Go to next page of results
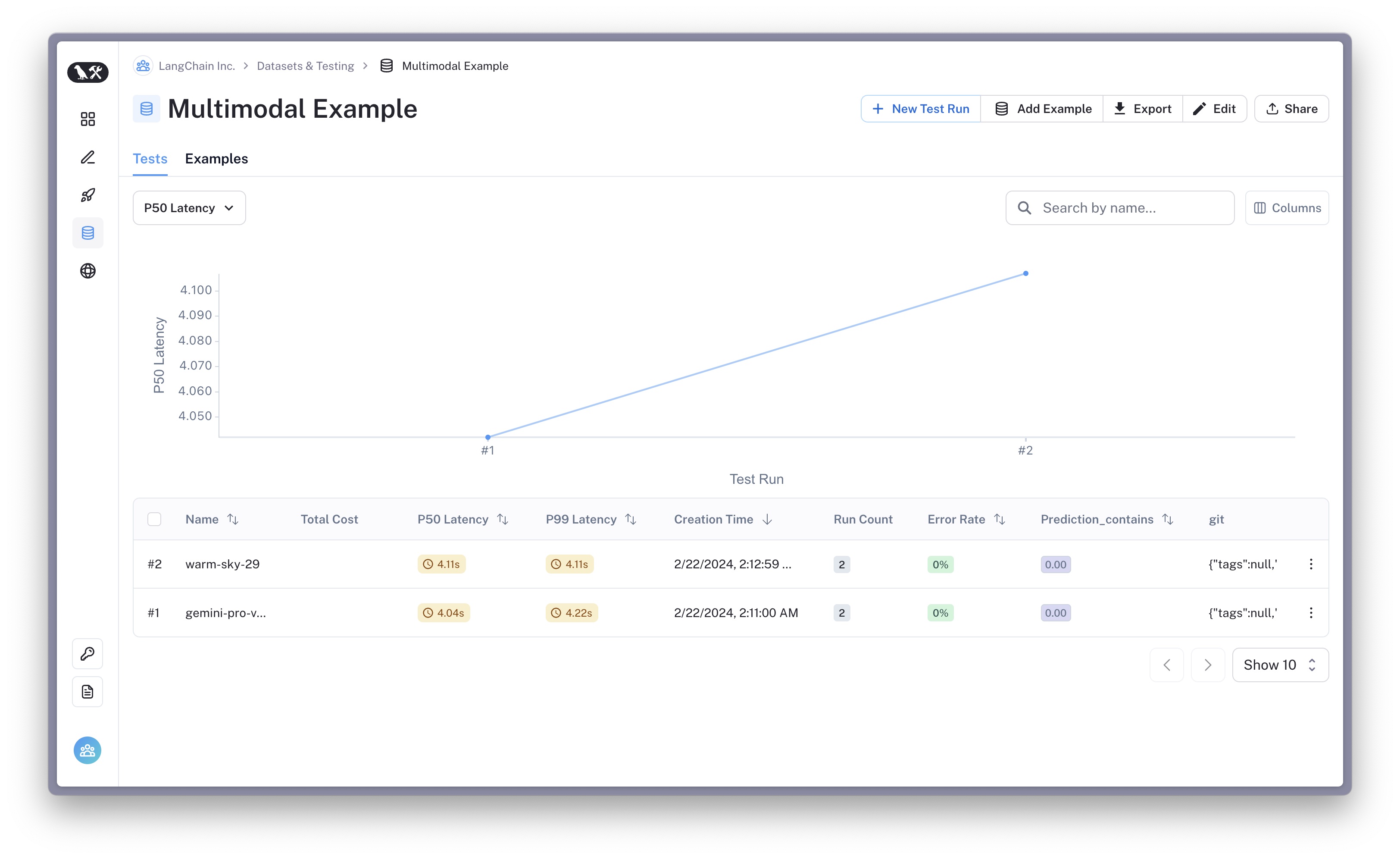The image size is (1400, 859). click(1208, 665)
